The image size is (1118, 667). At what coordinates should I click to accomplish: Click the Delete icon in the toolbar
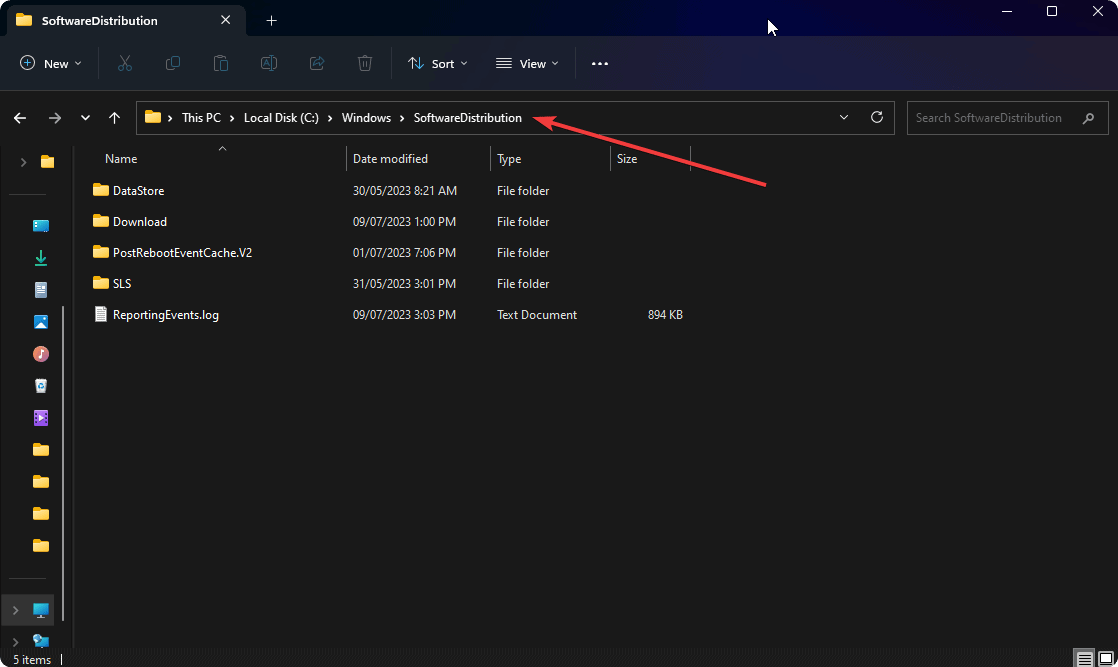click(364, 63)
